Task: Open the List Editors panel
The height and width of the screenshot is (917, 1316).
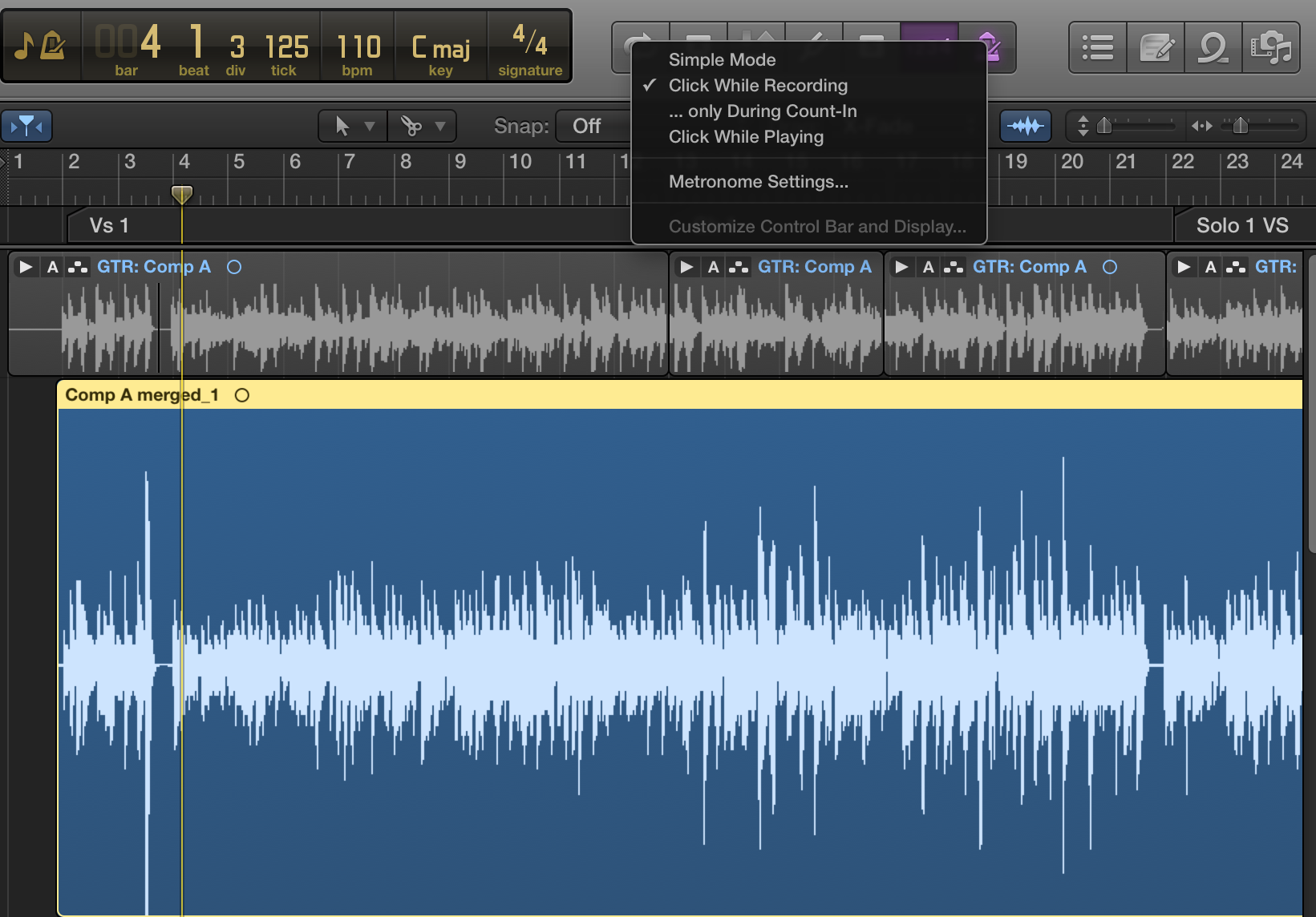Action: pyautogui.click(x=1097, y=48)
